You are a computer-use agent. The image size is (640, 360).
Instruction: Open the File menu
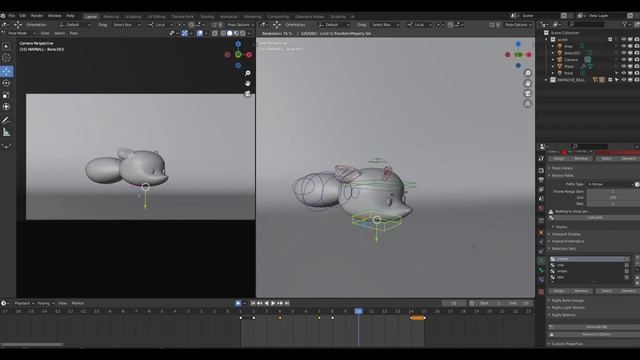12,16
